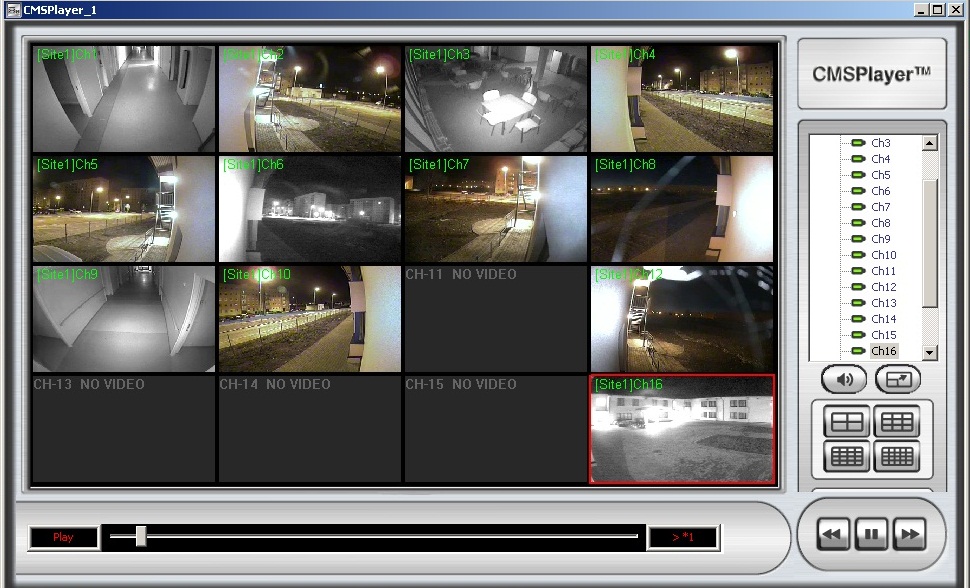The height and width of the screenshot is (588, 970).
Task: Select Ch10 in the channel list
Action: 883,255
